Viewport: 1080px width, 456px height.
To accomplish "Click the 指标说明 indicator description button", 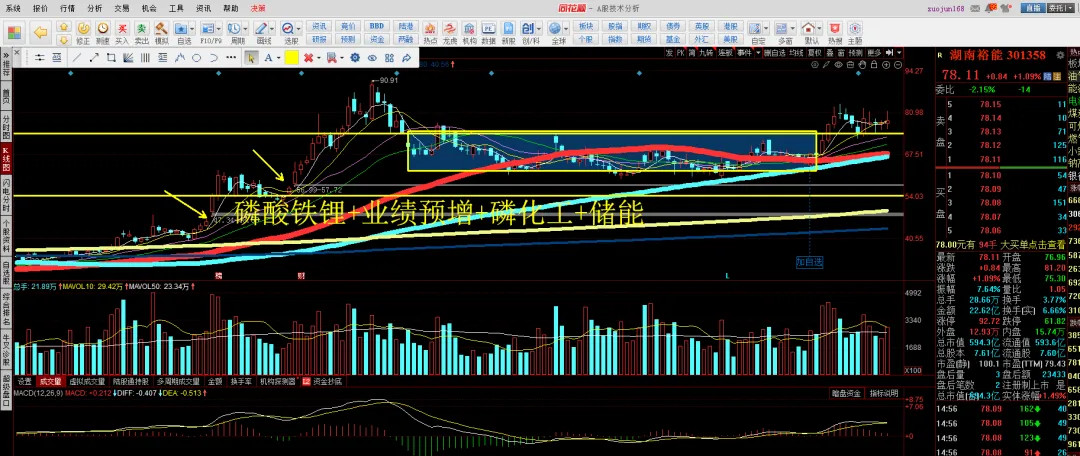I will coord(883,393).
